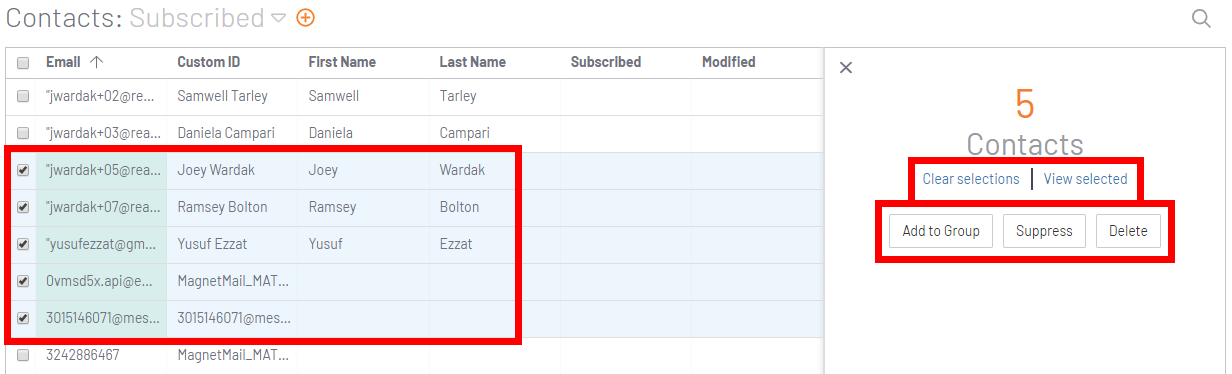
Task: Toggle the select-all header checkbox
Action: pyautogui.click(x=23, y=62)
